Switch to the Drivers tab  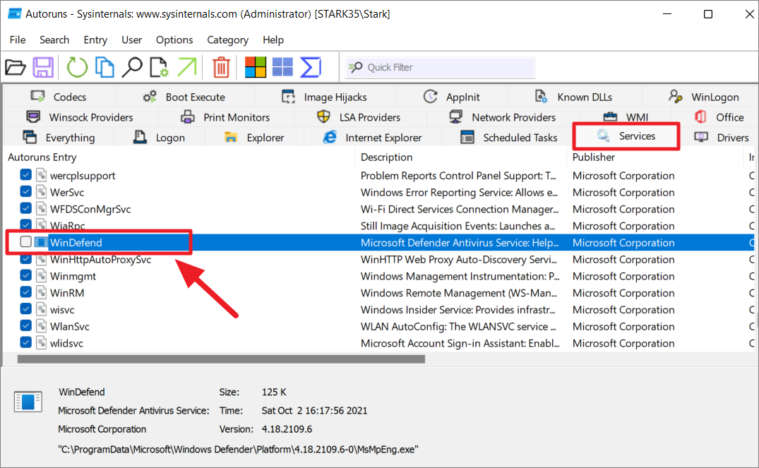coord(722,137)
